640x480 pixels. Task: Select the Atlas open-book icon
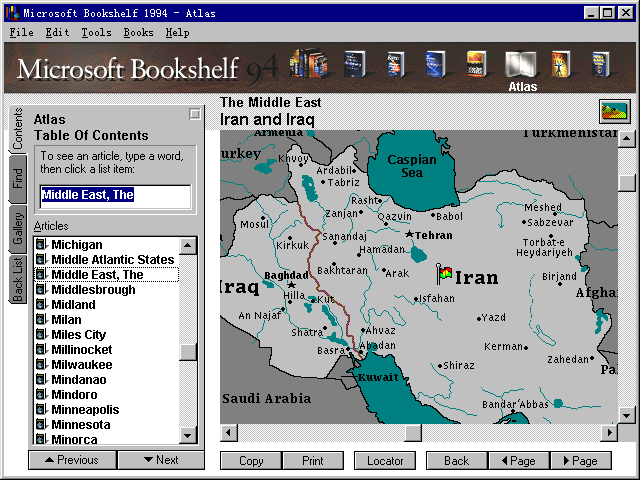[x=520, y=64]
